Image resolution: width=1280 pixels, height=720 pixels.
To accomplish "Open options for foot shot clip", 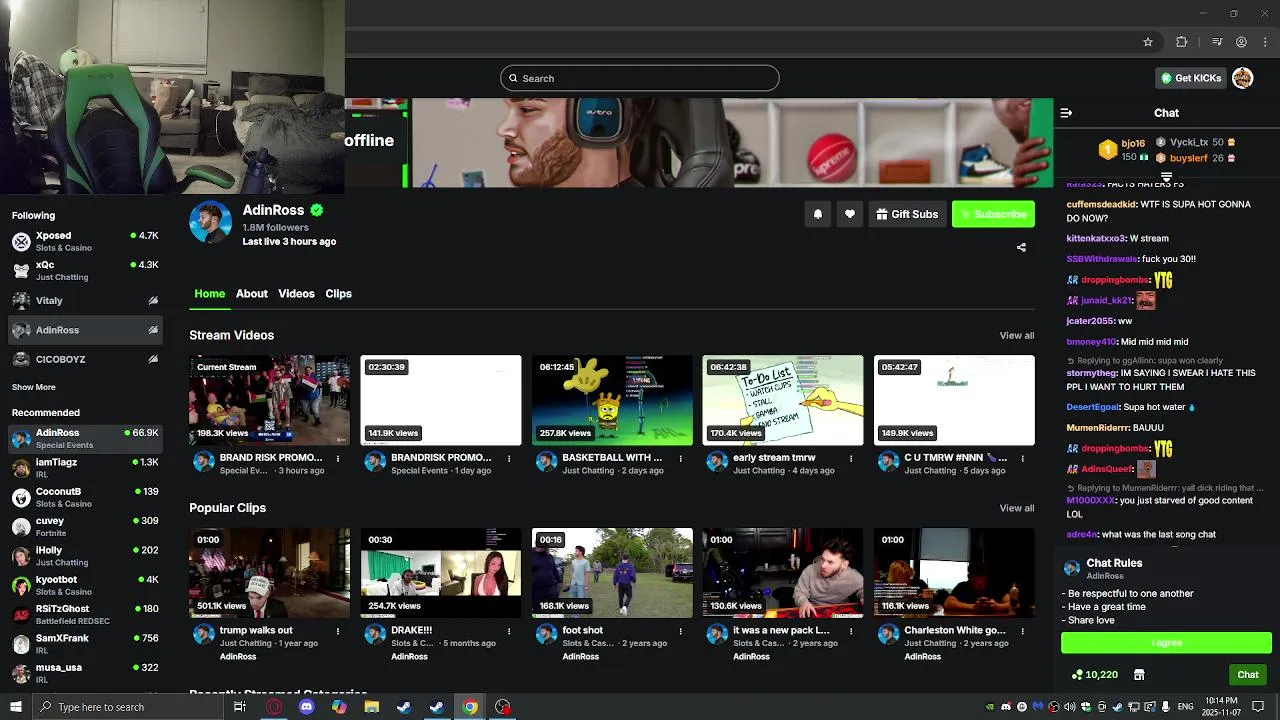I will click(x=680, y=632).
